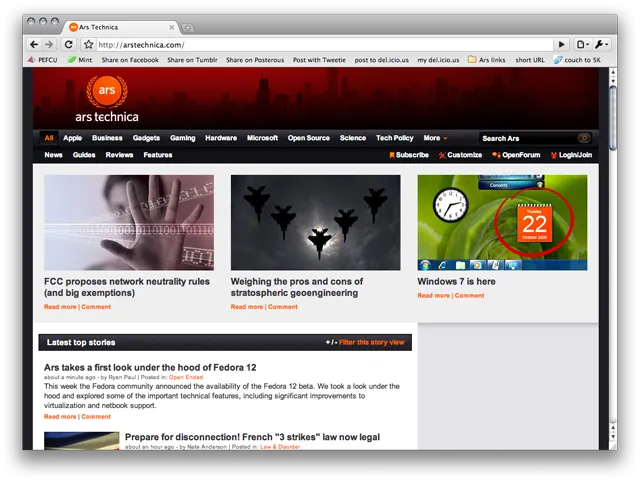The height and width of the screenshot is (481, 640).
Task: Go back with the browser back arrow
Action: (x=34, y=44)
